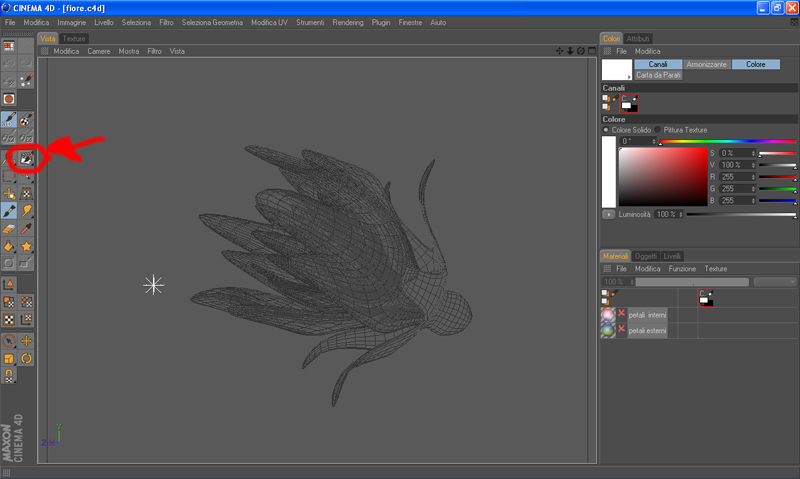Screen dimensions: 800x479
Task: Toggle red X on petali esterni material
Action: point(621,330)
